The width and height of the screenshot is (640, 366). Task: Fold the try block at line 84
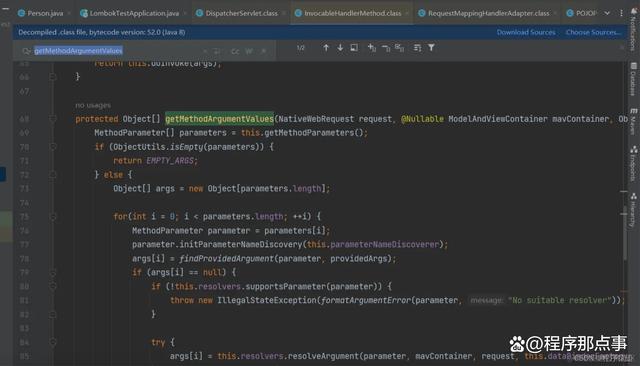(x=53, y=342)
